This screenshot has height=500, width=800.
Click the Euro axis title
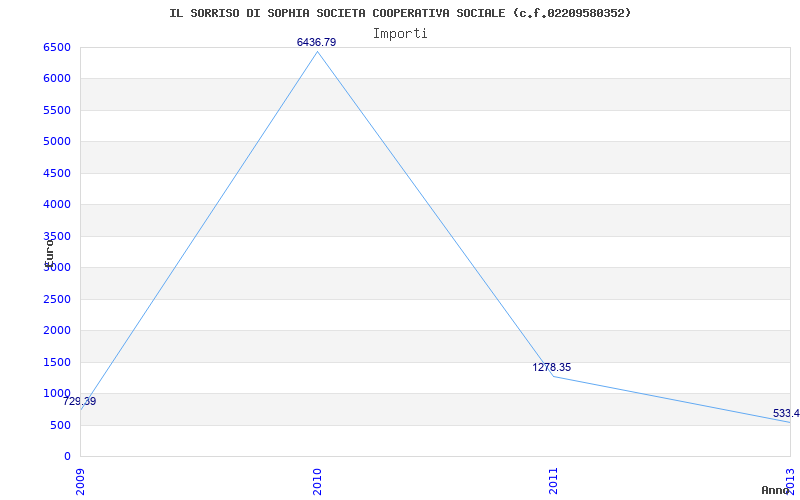49,254
